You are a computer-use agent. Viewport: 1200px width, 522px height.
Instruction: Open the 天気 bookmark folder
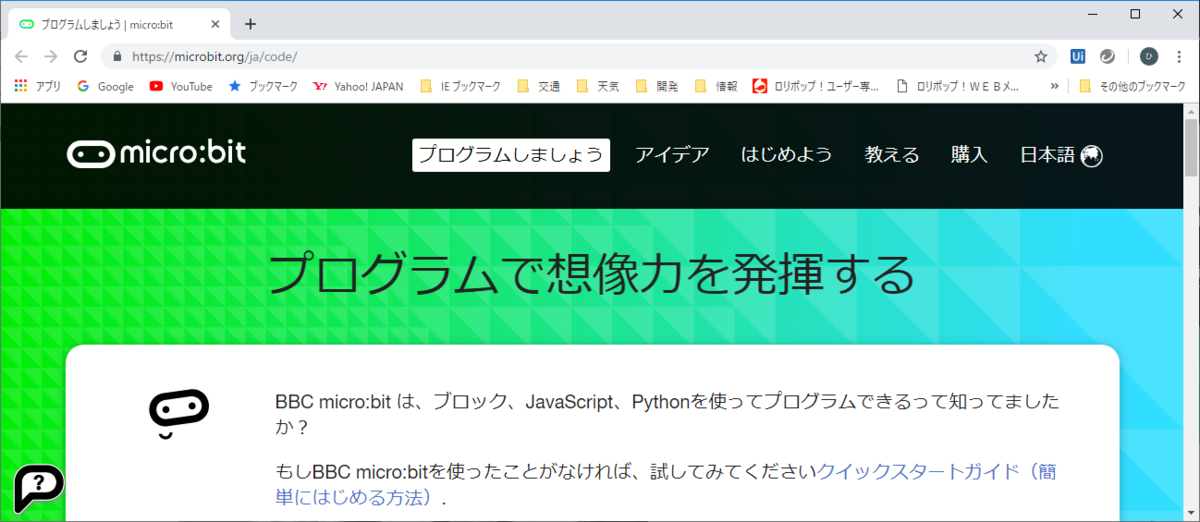597,86
